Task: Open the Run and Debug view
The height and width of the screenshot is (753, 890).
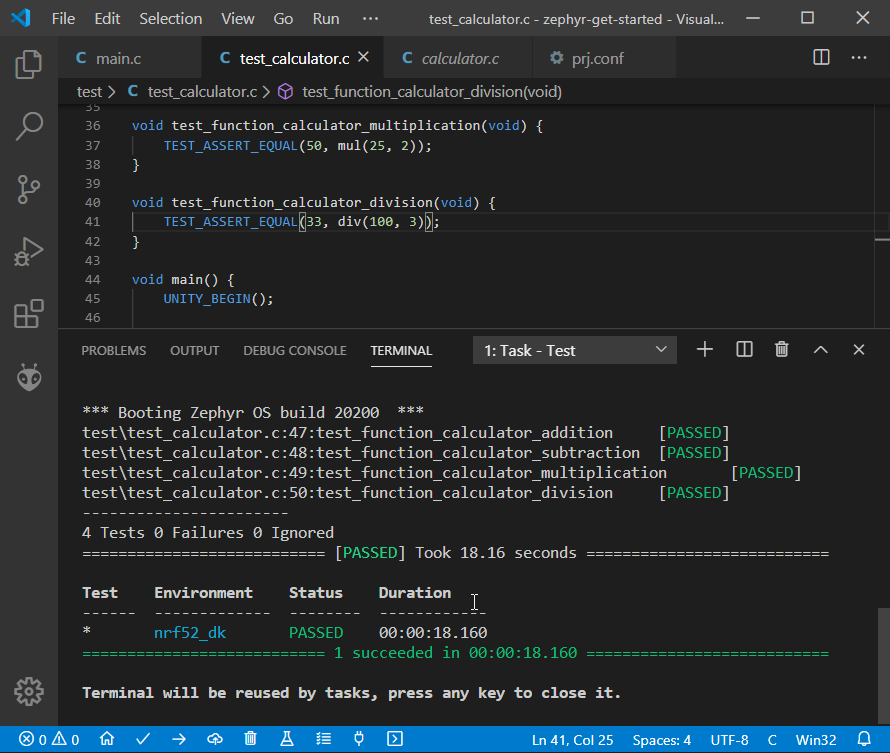Action: click(28, 251)
